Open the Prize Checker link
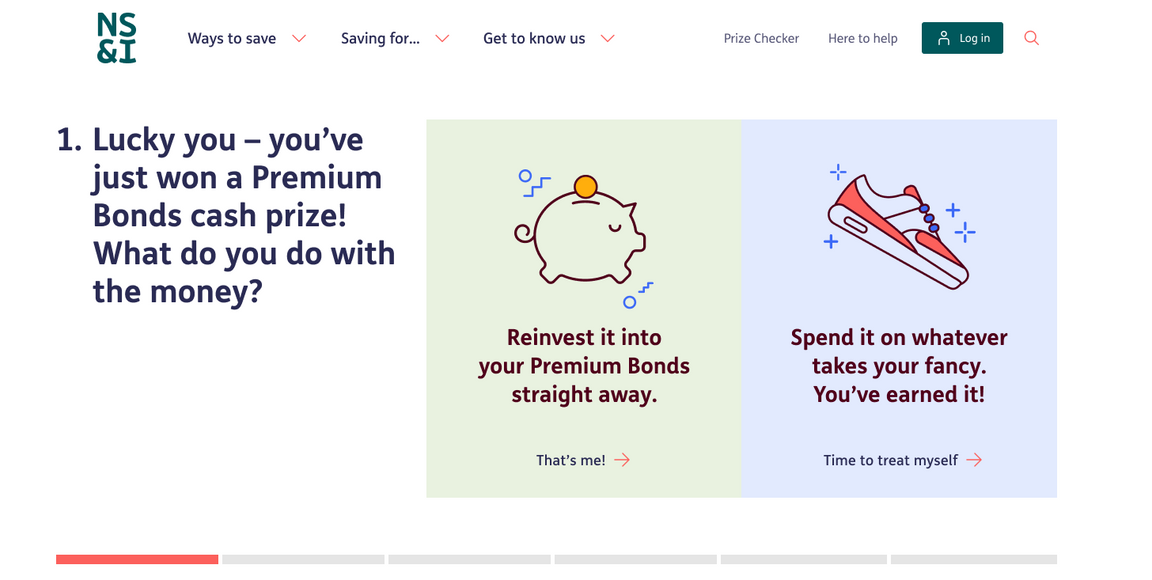 click(761, 38)
